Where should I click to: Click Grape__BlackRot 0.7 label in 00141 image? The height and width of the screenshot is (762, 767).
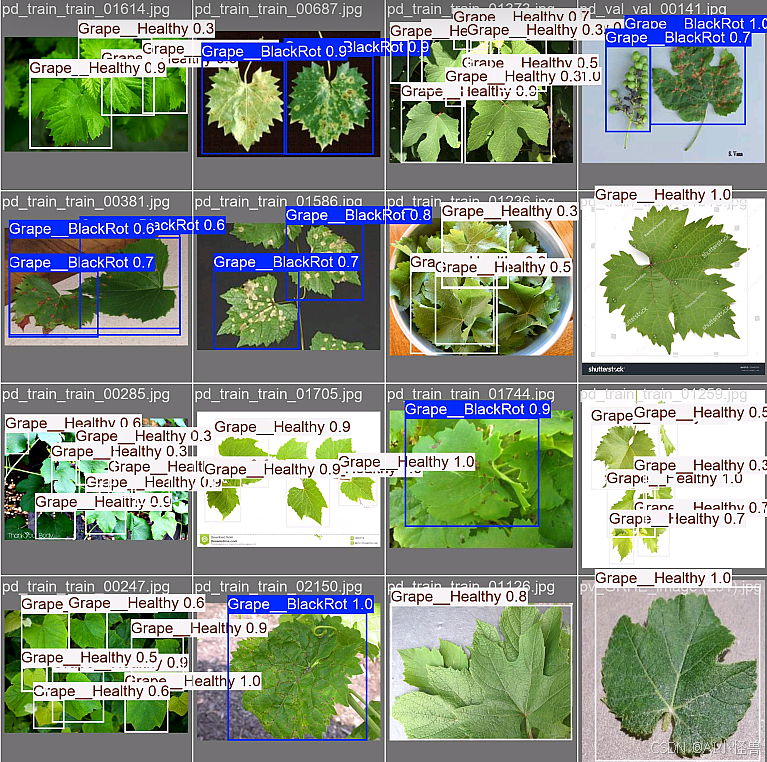click(677, 38)
